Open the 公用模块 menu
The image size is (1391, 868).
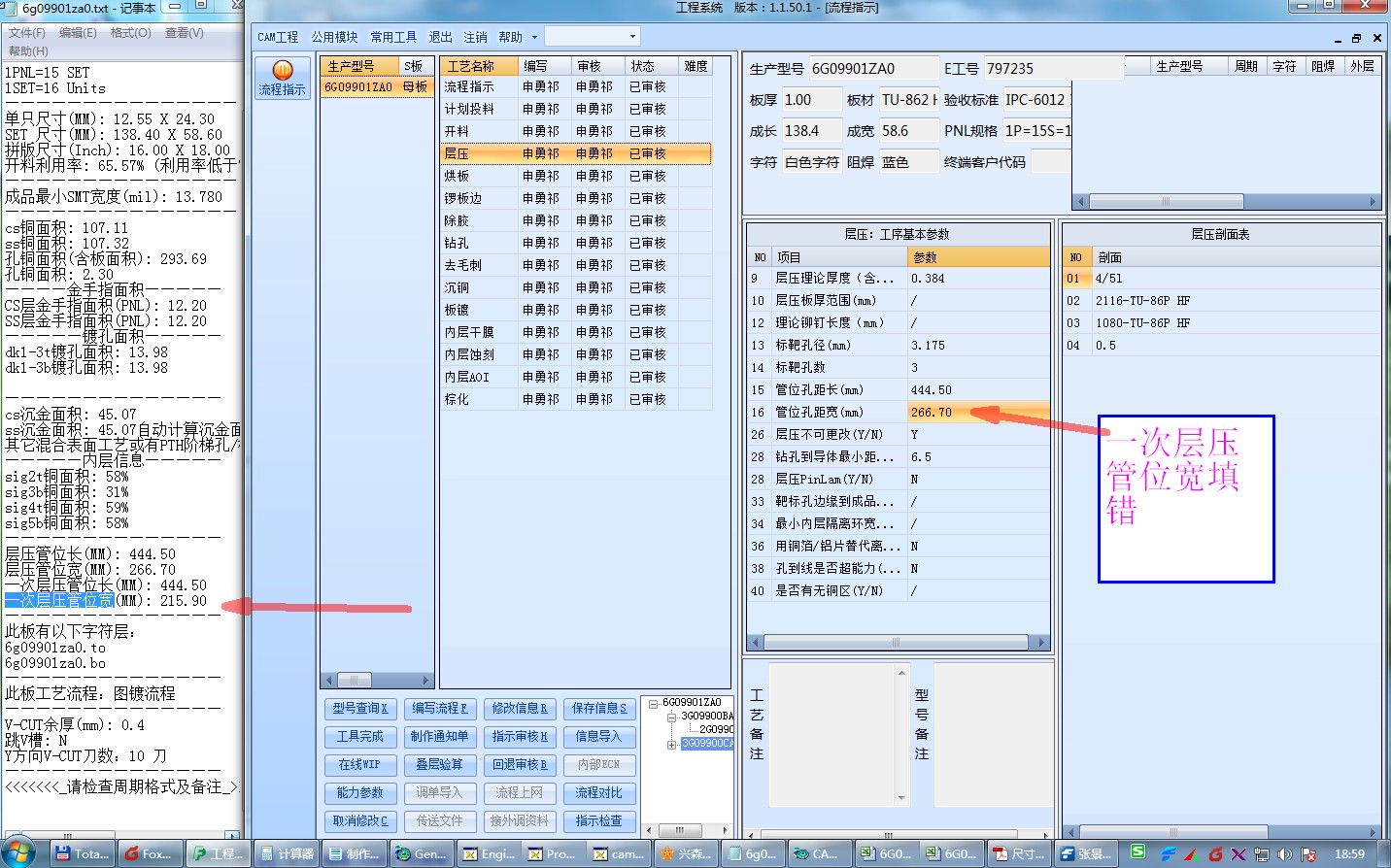[334, 37]
